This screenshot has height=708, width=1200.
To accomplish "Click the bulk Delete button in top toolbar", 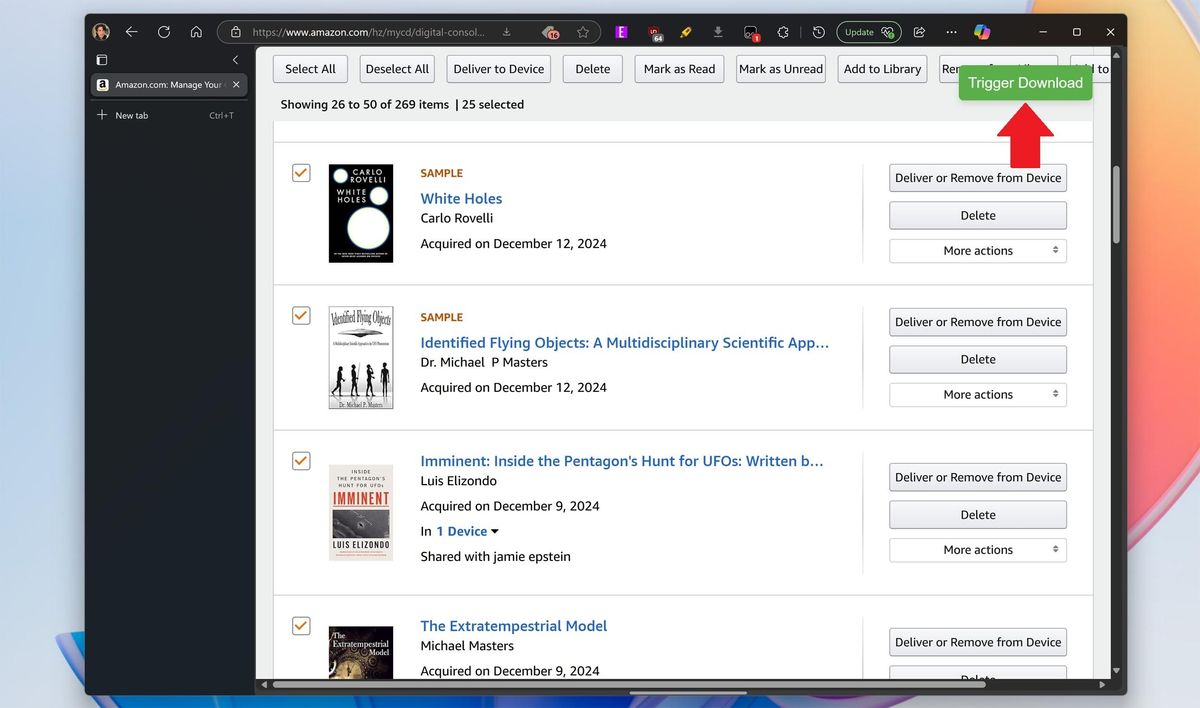I will (593, 69).
